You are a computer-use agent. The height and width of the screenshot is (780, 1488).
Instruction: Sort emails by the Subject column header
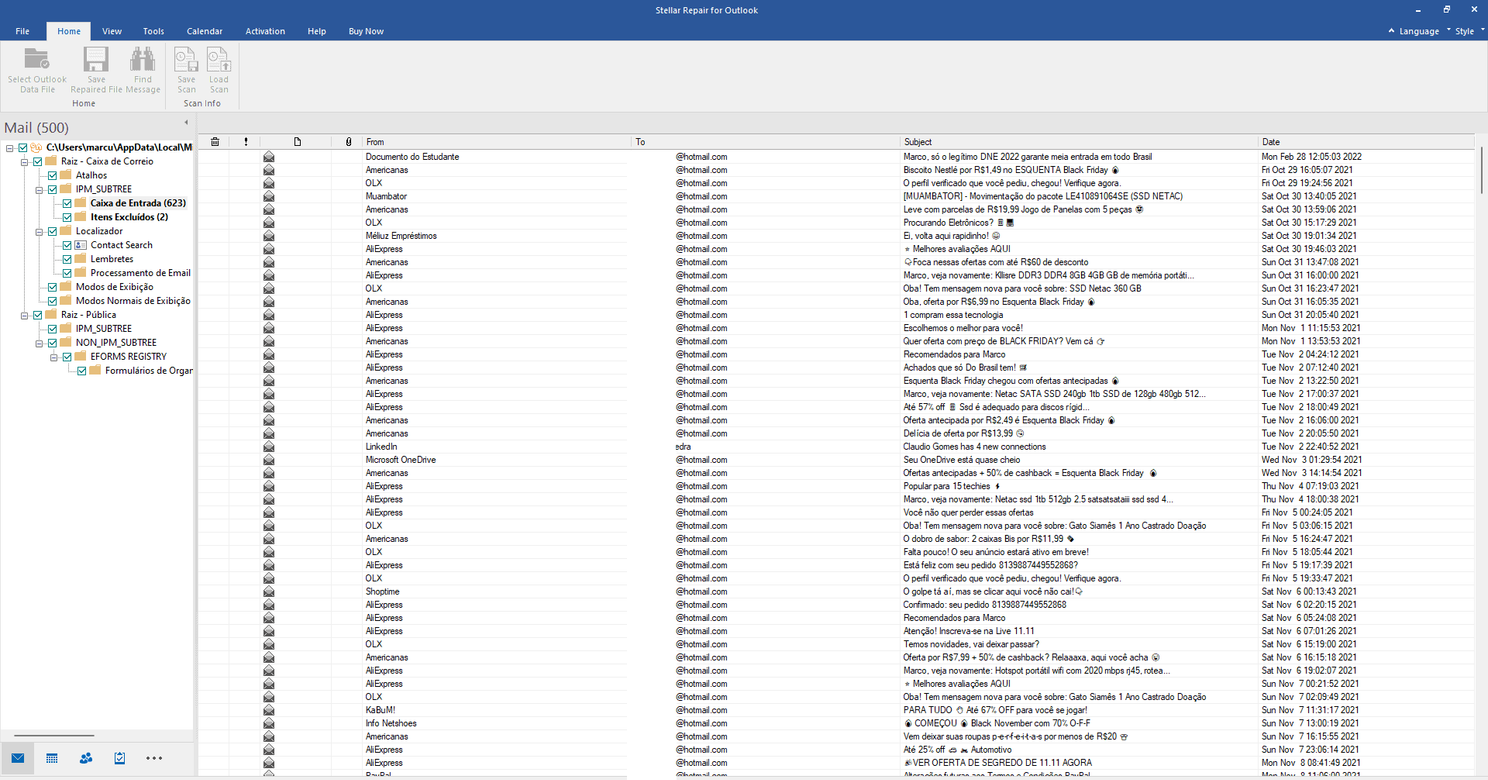tap(1079, 142)
